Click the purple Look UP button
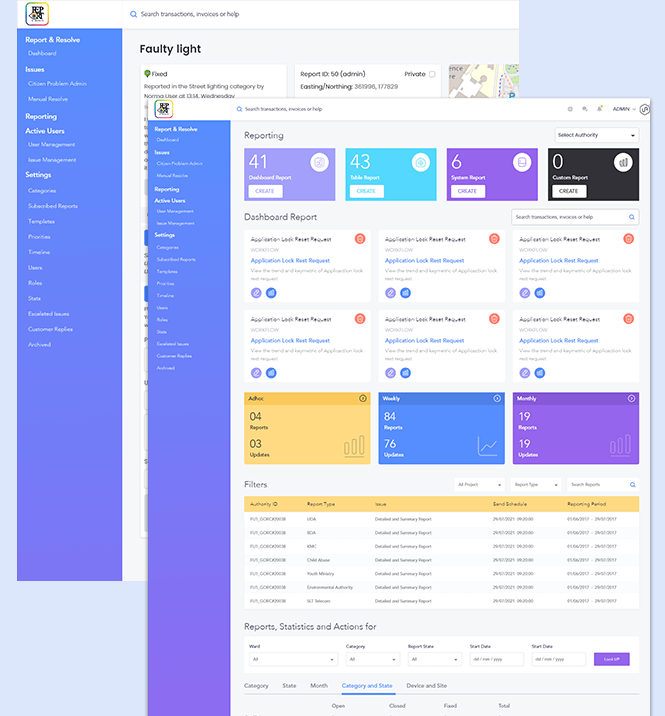Image resolution: width=665 pixels, height=716 pixels. 611,660
